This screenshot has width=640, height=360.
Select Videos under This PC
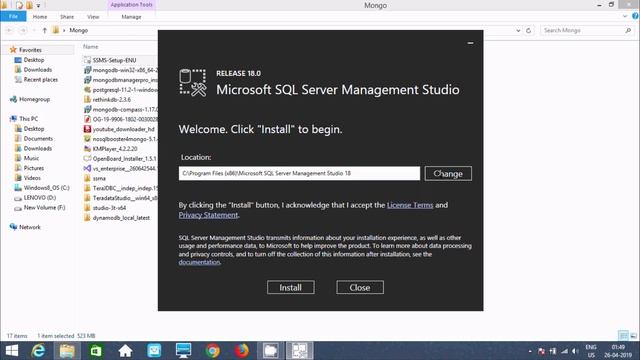32,178
